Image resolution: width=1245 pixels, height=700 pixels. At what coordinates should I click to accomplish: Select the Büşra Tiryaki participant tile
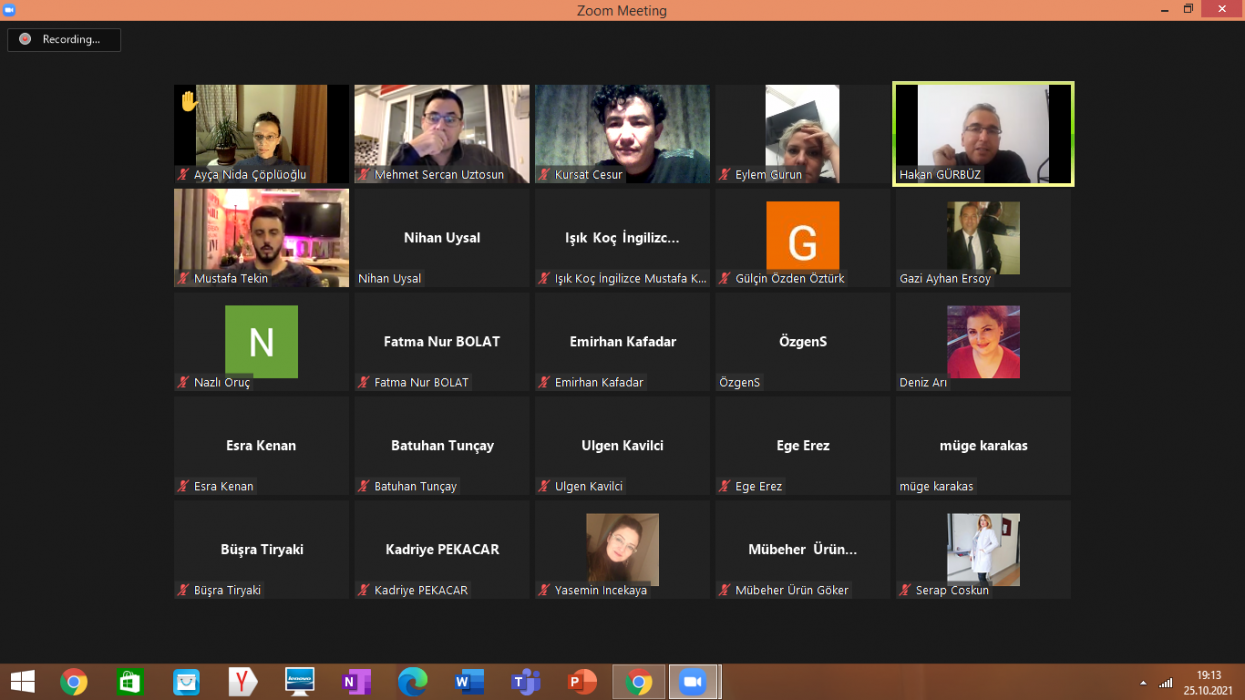pos(261,550)
